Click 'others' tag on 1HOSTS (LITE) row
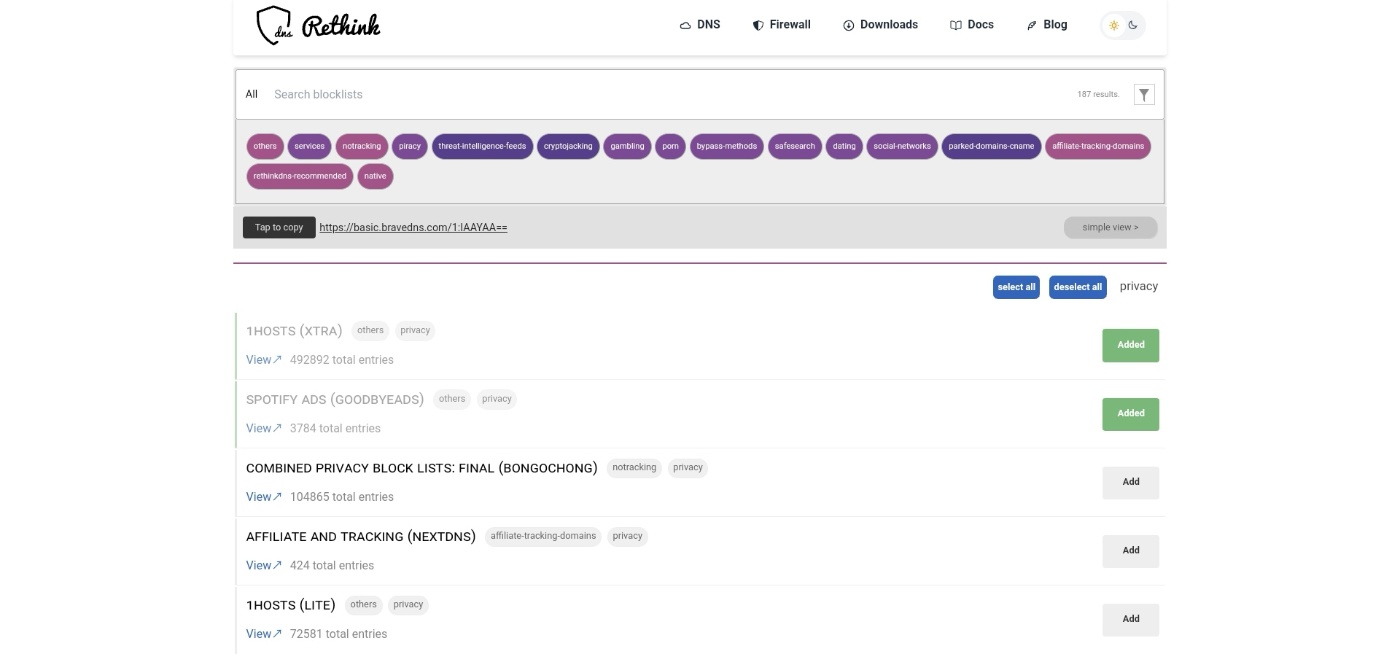Viewport: 1400px width, 654px height. 364,604
